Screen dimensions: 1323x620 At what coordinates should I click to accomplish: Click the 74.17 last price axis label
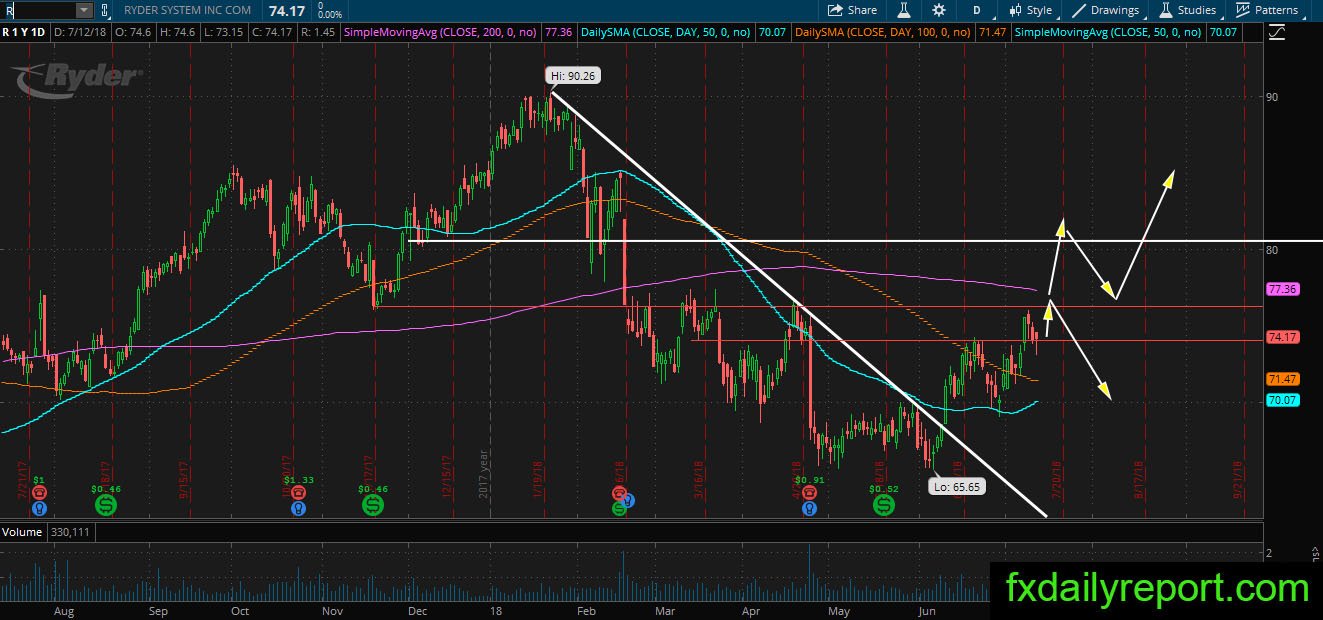(x=1282, y=337)
